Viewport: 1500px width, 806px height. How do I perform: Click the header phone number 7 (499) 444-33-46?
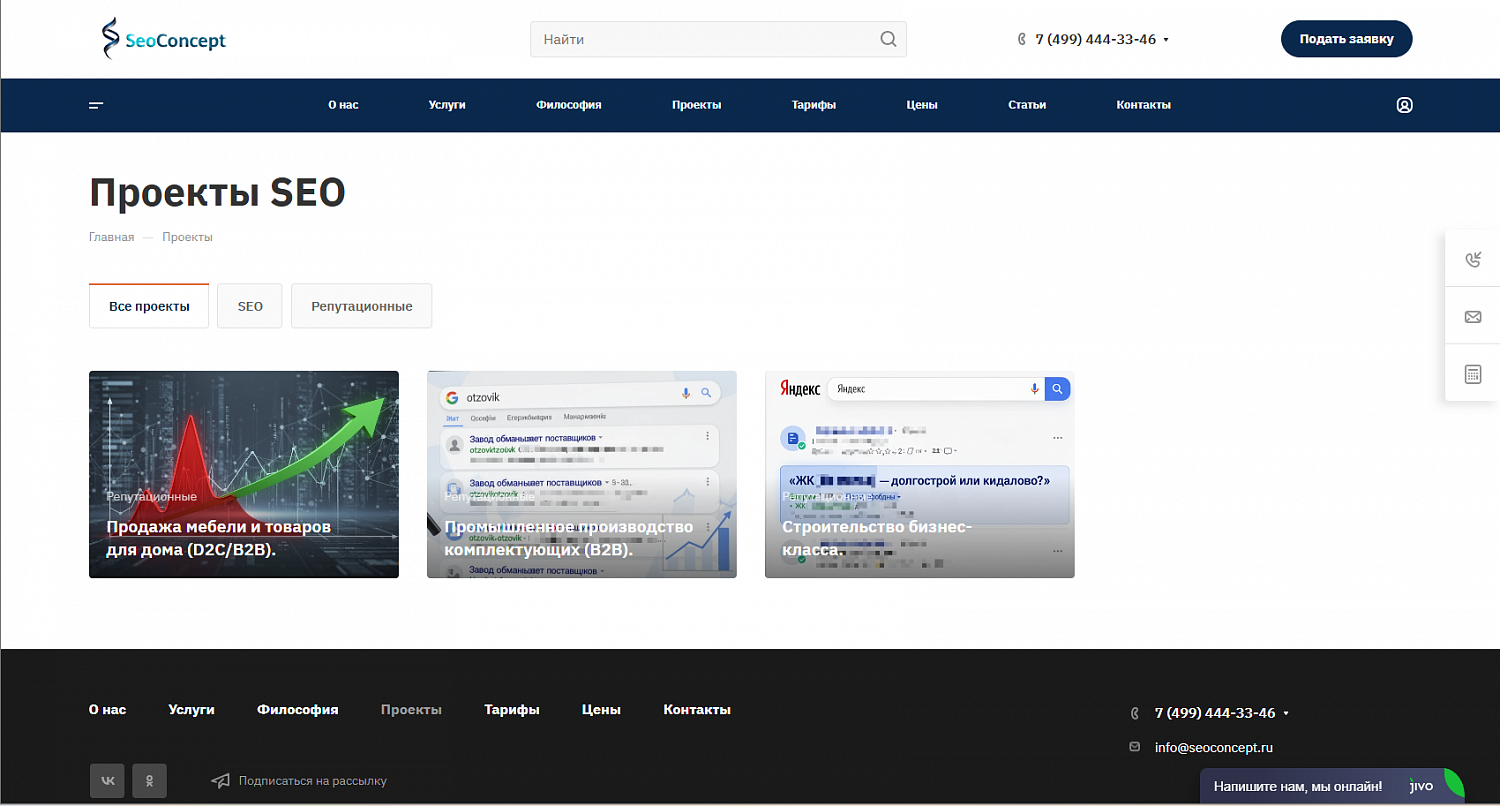(1095, 40)
